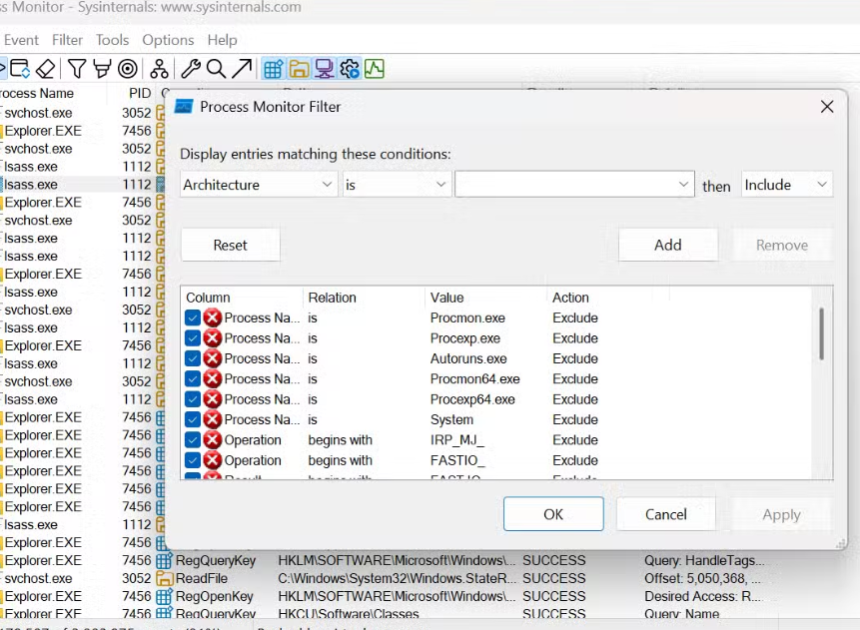Image resolution: width=860 pixels, height=630 pixels.
Task: Uncheck the Procmon.exe filter checkbox
Action: tap(193, 318)
